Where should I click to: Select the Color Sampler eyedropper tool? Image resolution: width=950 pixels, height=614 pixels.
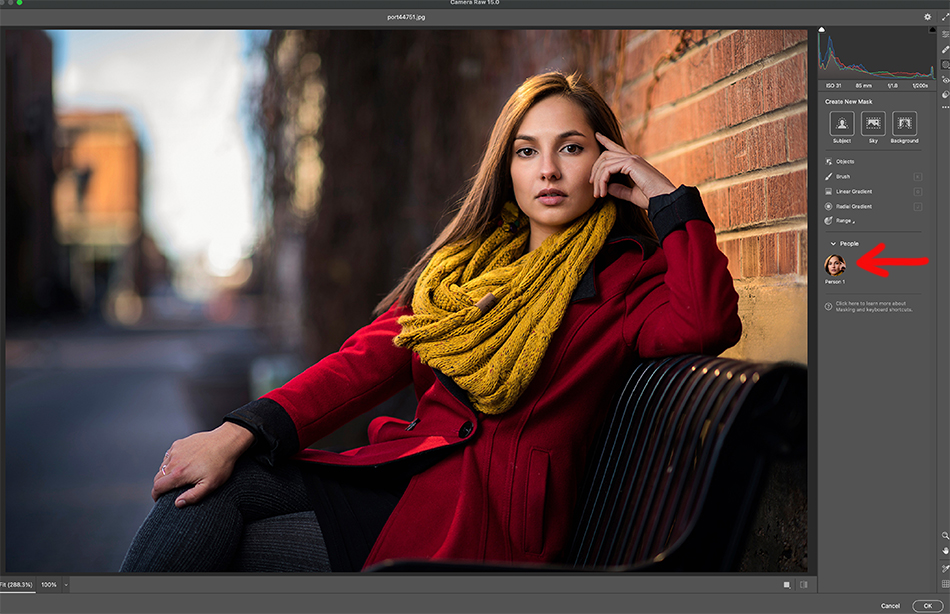pos(945,568)
